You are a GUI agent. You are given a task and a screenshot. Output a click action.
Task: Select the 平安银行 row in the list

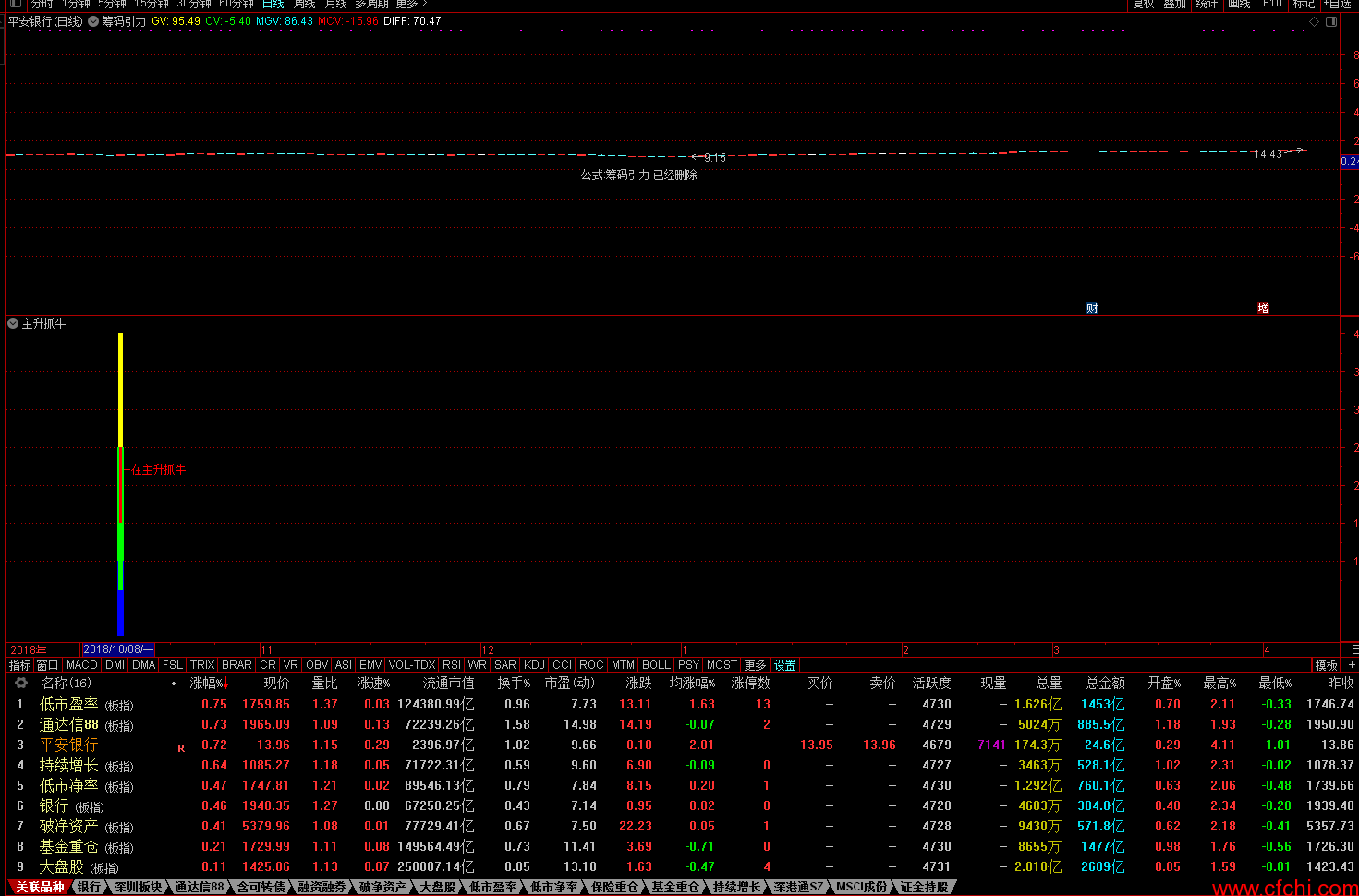679,745
